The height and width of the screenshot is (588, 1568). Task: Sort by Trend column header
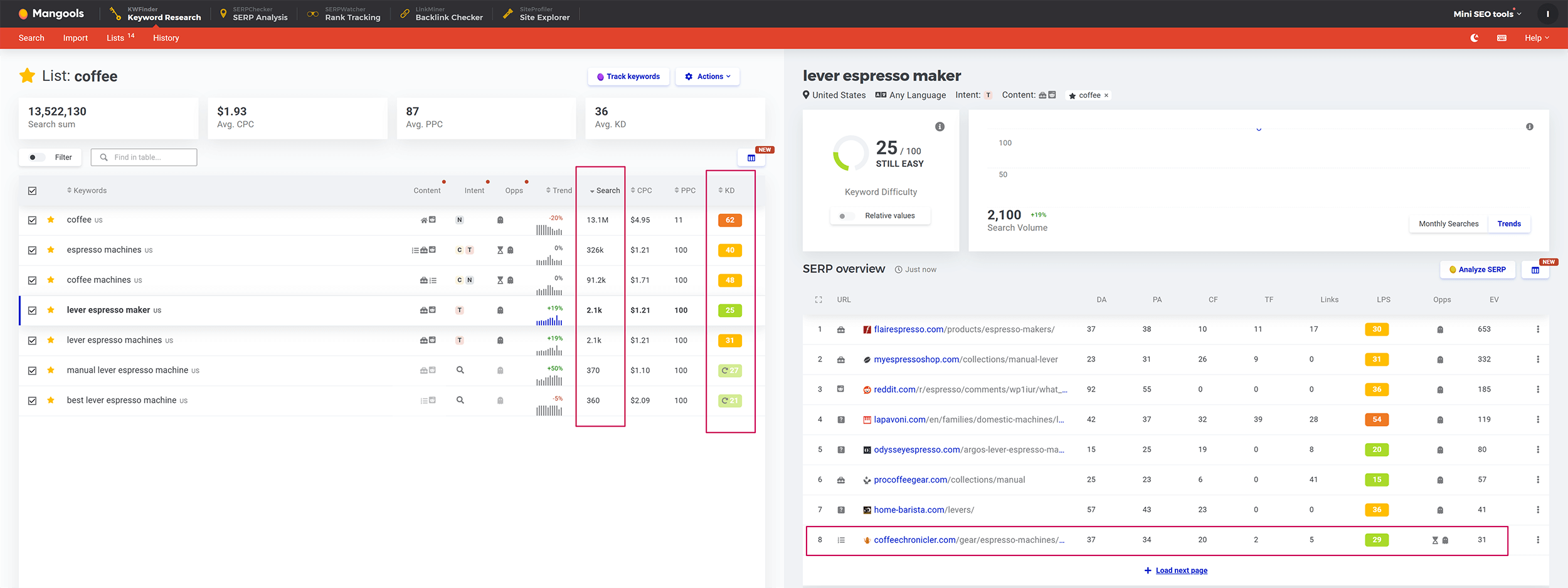[x=559, y=191]
